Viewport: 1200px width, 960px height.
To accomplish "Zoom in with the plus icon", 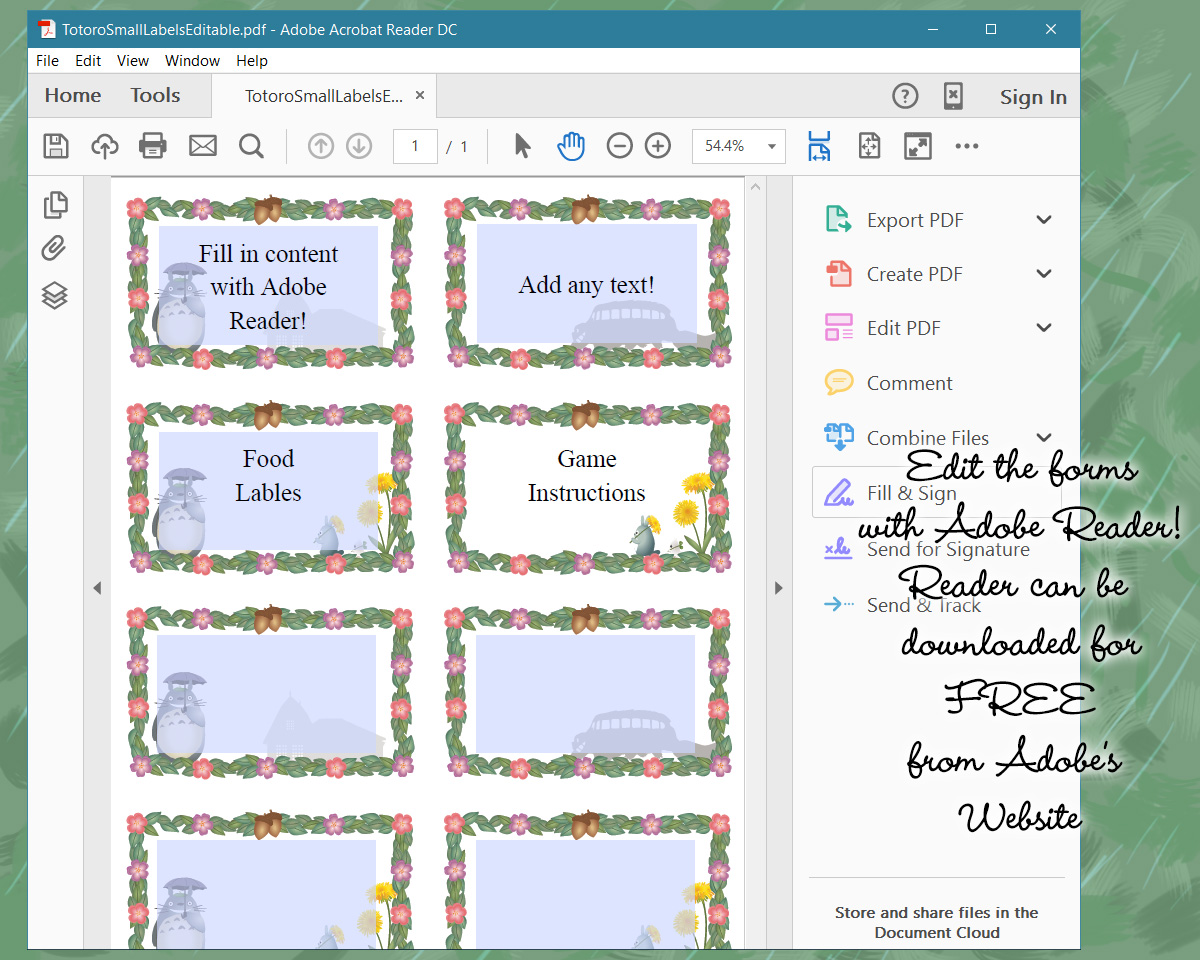I will tap(657, 146).
